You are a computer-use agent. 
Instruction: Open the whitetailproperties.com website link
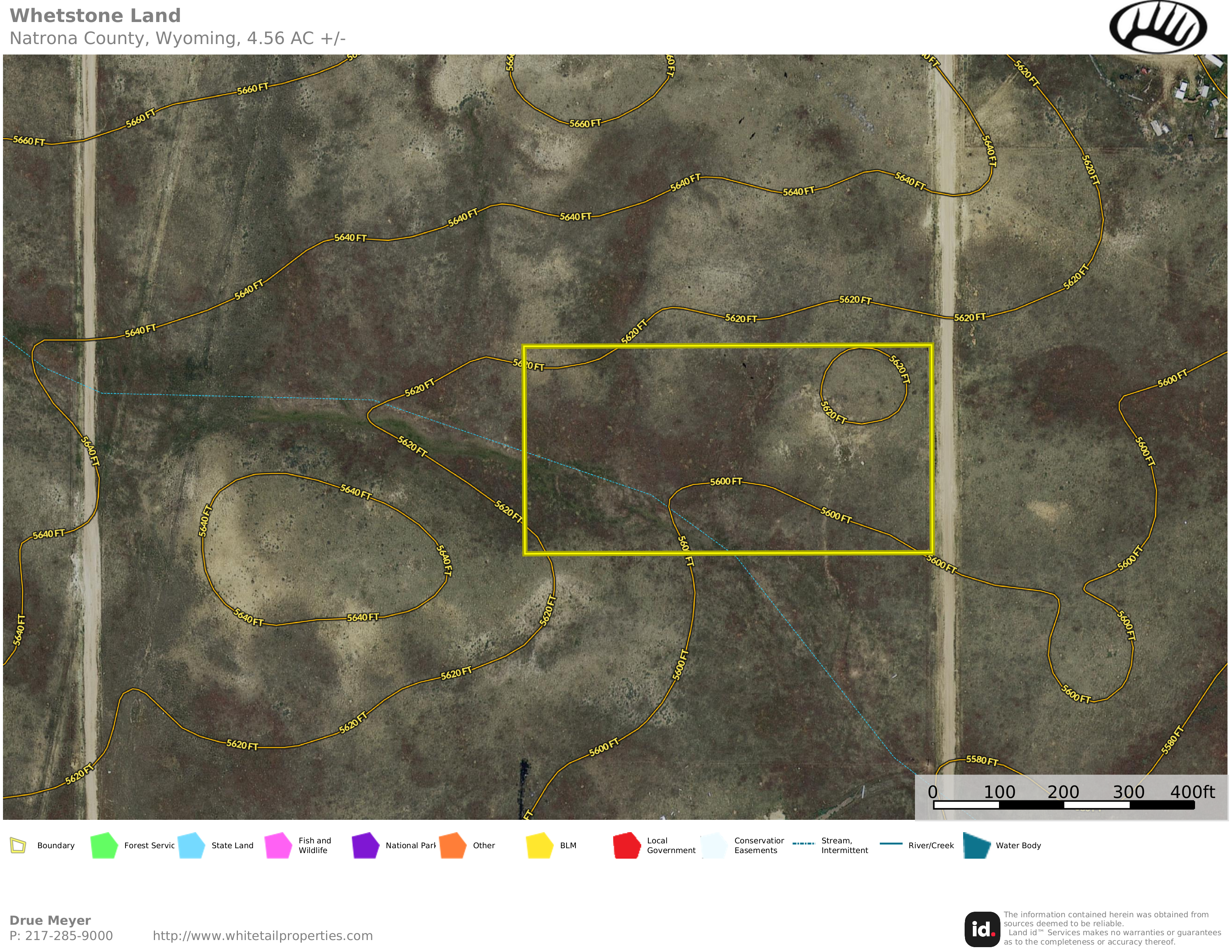coord(262,936)
